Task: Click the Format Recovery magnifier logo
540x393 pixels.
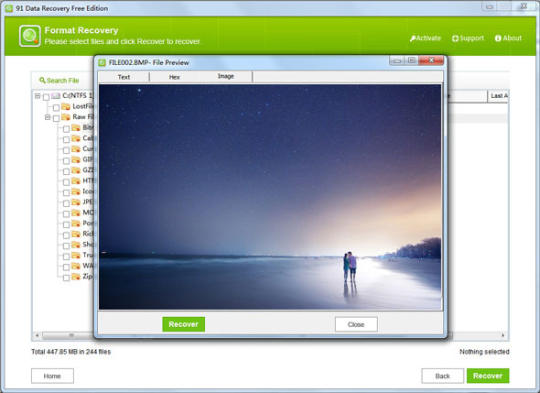Action: [x=30, y=36]
